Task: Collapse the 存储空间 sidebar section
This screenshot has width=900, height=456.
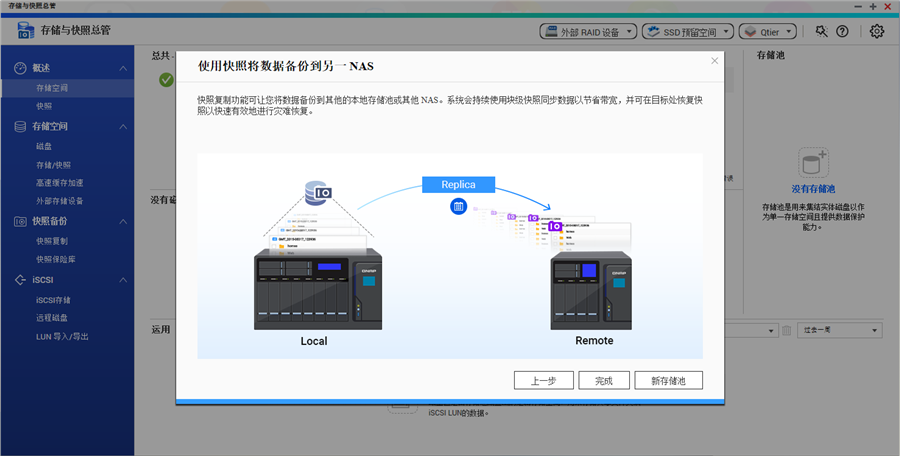Action: tap(123, 127)
